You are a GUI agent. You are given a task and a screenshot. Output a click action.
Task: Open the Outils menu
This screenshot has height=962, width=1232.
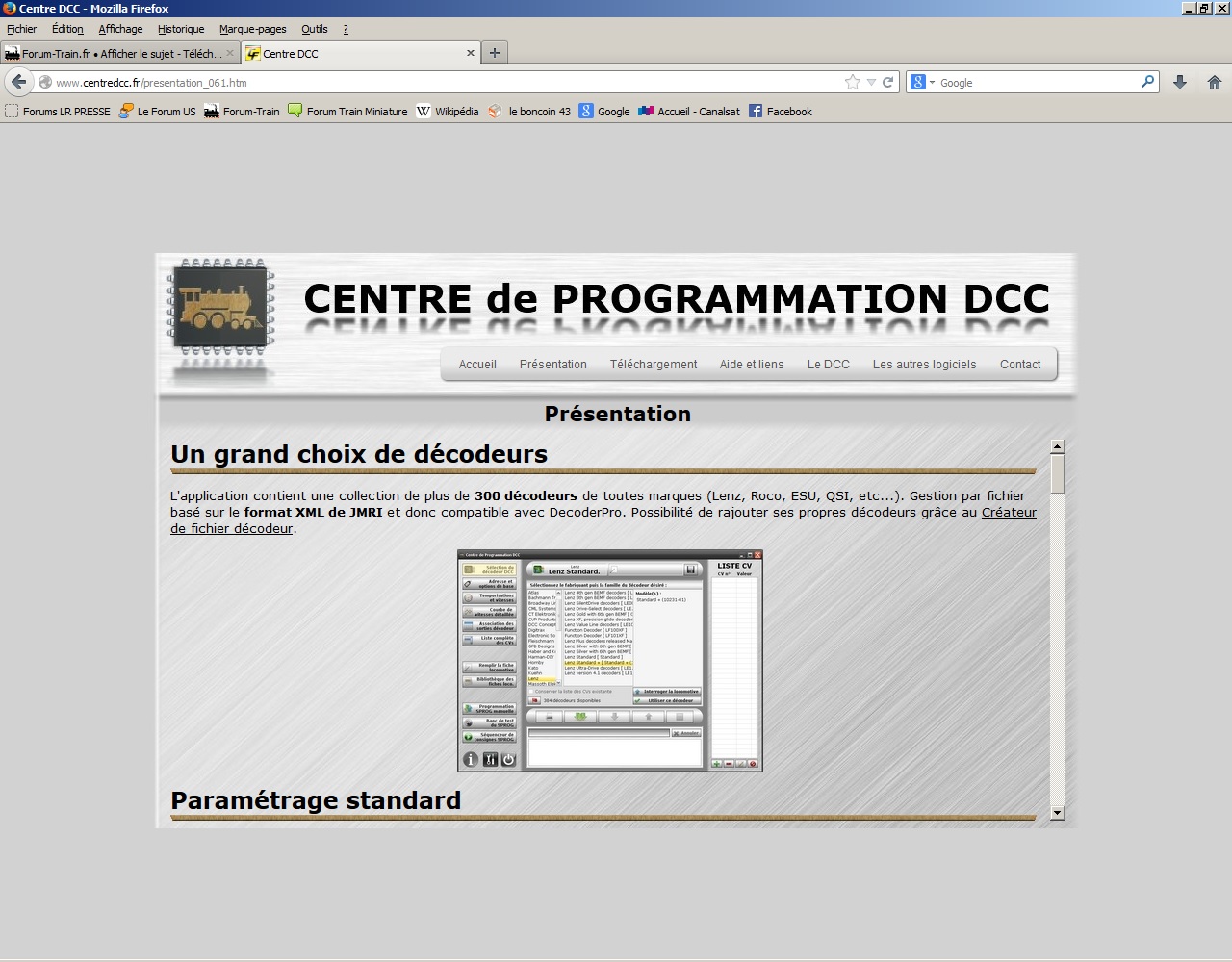point(315,29)
